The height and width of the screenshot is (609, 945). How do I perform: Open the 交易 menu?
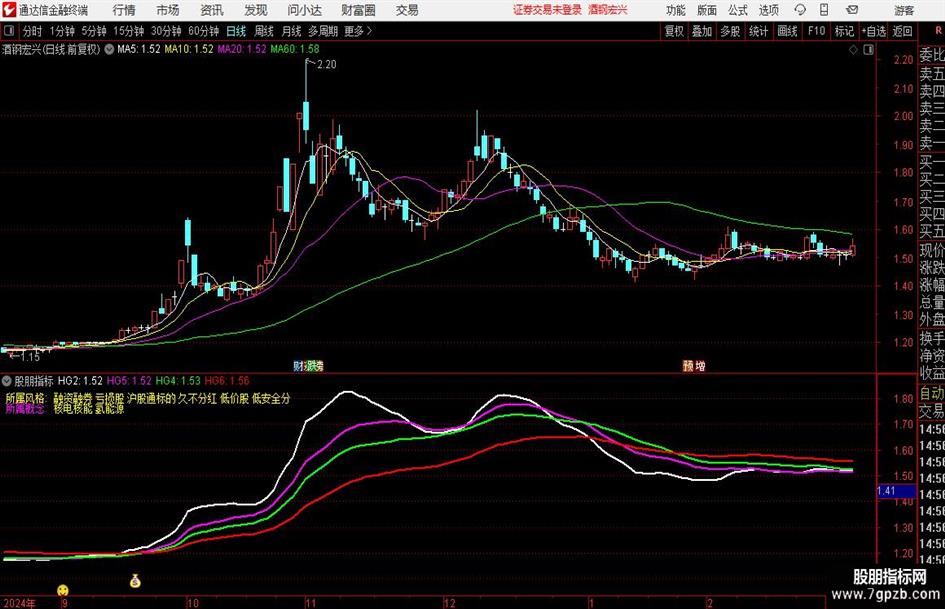(x=407, y=10)
